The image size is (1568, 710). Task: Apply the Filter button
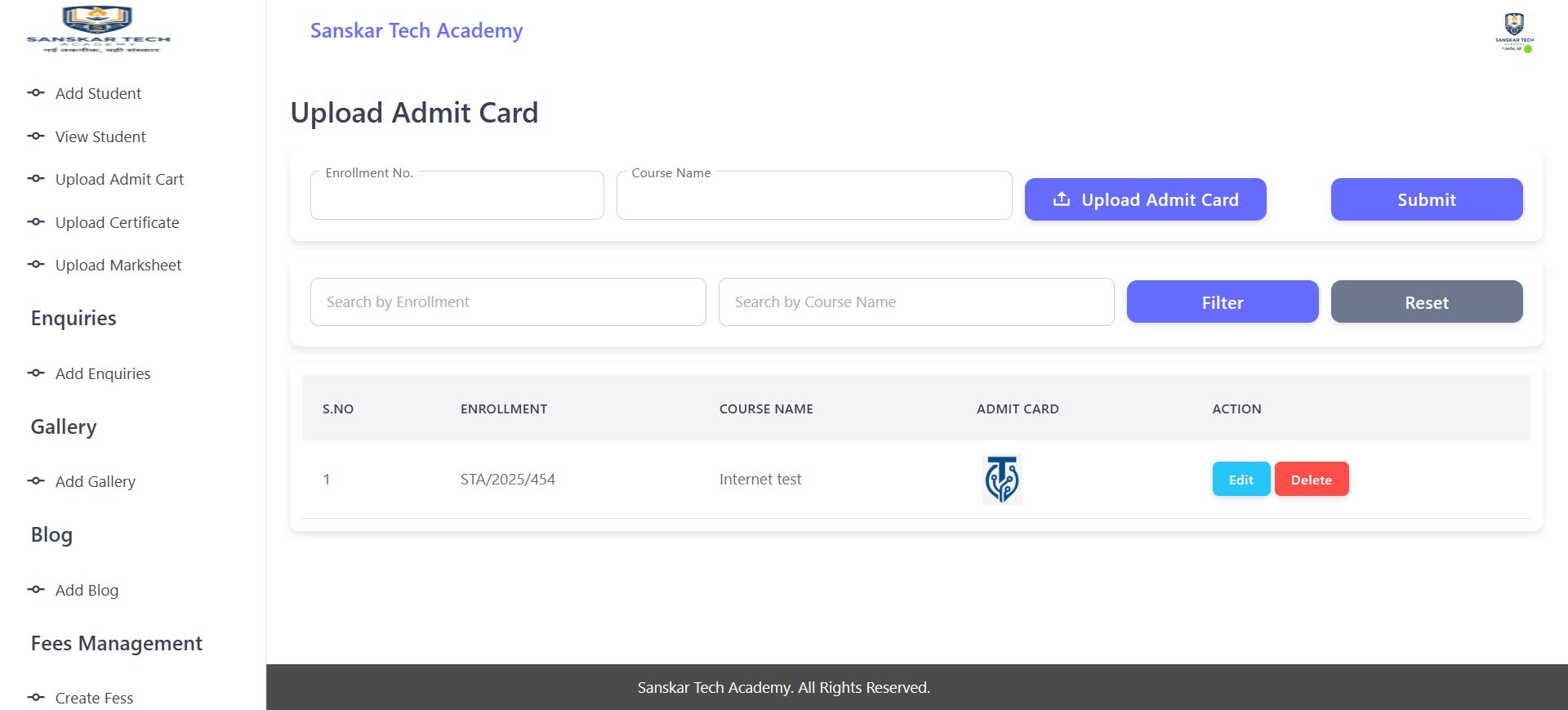point(1222,302)
